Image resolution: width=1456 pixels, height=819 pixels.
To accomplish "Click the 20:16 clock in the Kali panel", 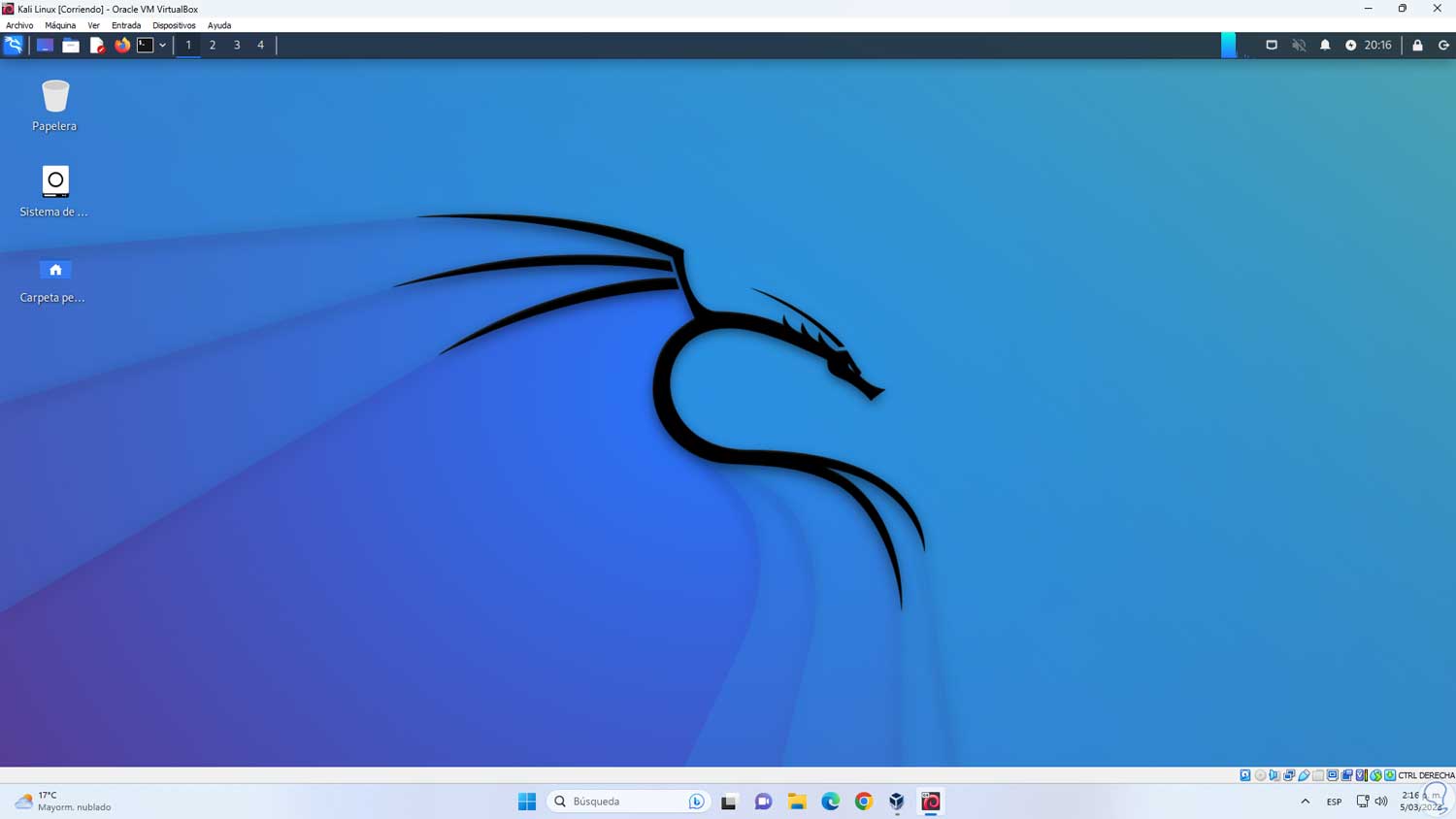I will click(1378, 45).
